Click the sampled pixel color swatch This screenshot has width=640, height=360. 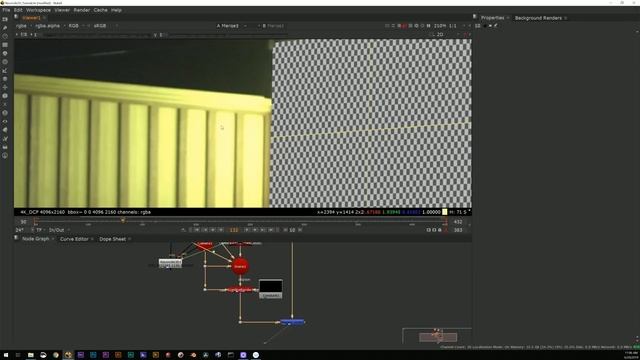(x=444, y=212)
